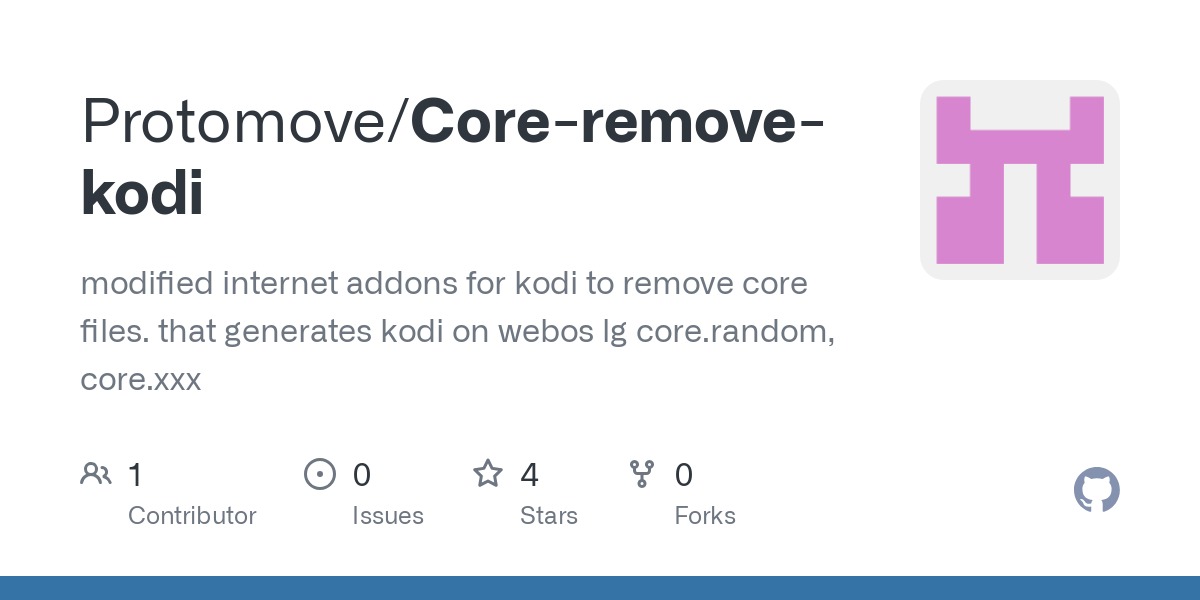Click the blue language bar at the bottom

[x=600, y=588]
